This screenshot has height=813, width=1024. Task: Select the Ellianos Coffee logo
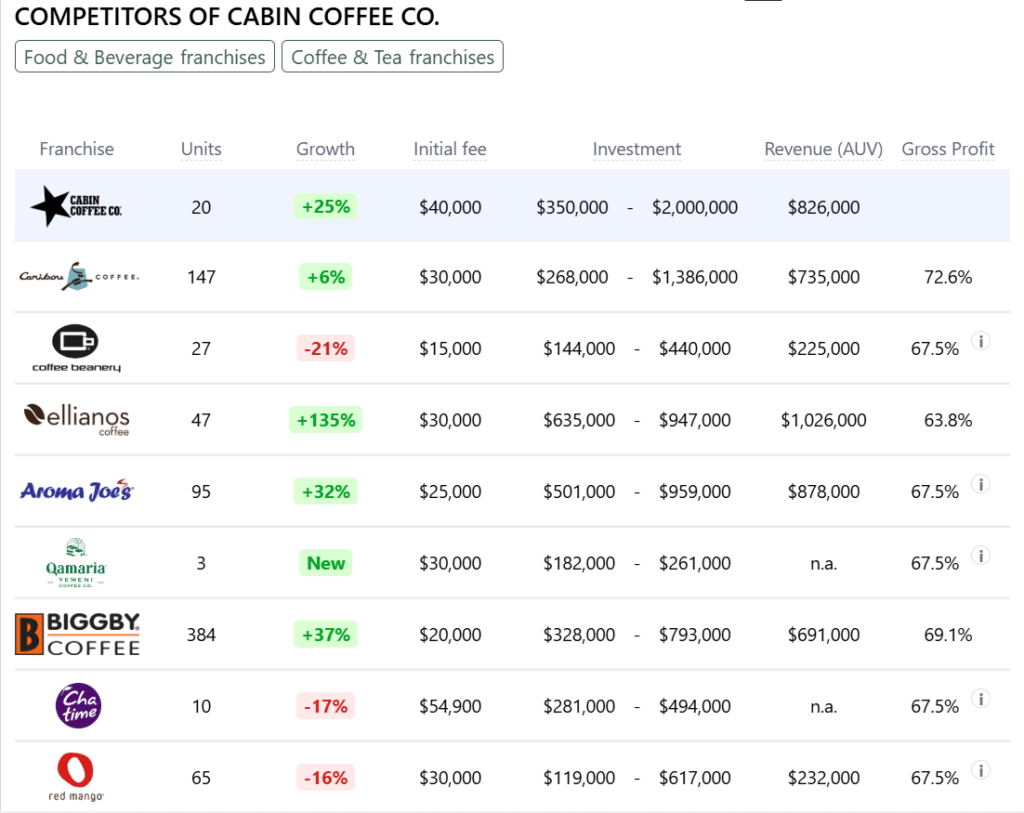click(x=76, y=420)
